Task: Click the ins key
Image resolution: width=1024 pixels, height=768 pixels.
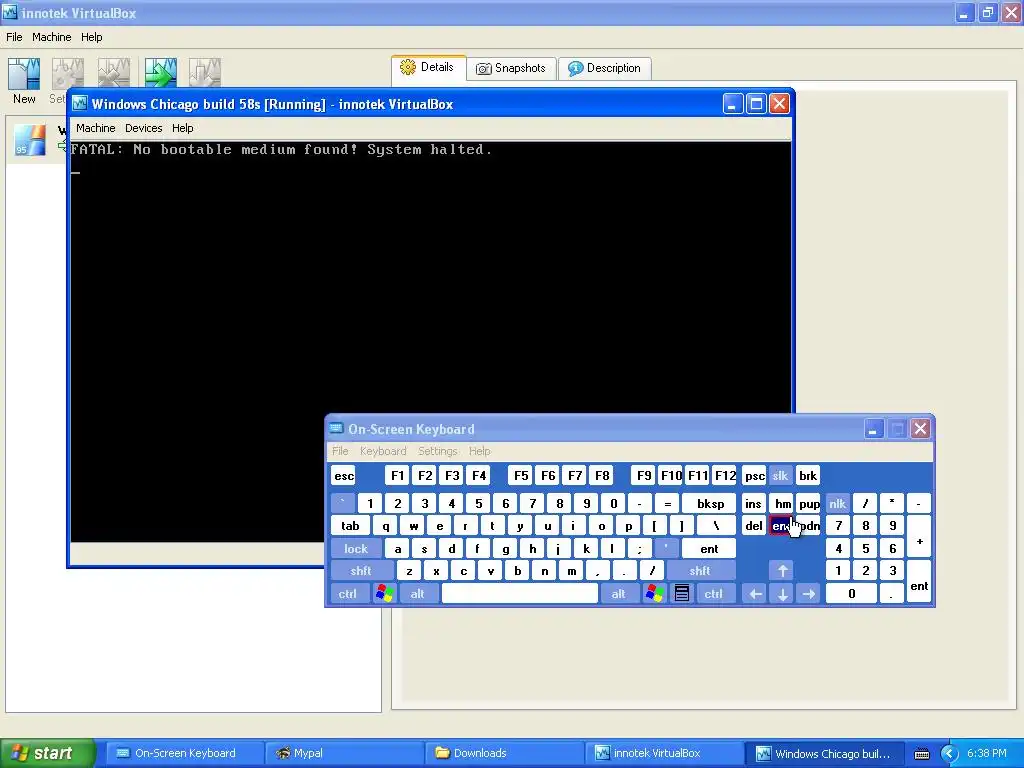Action: click(754, 504)
